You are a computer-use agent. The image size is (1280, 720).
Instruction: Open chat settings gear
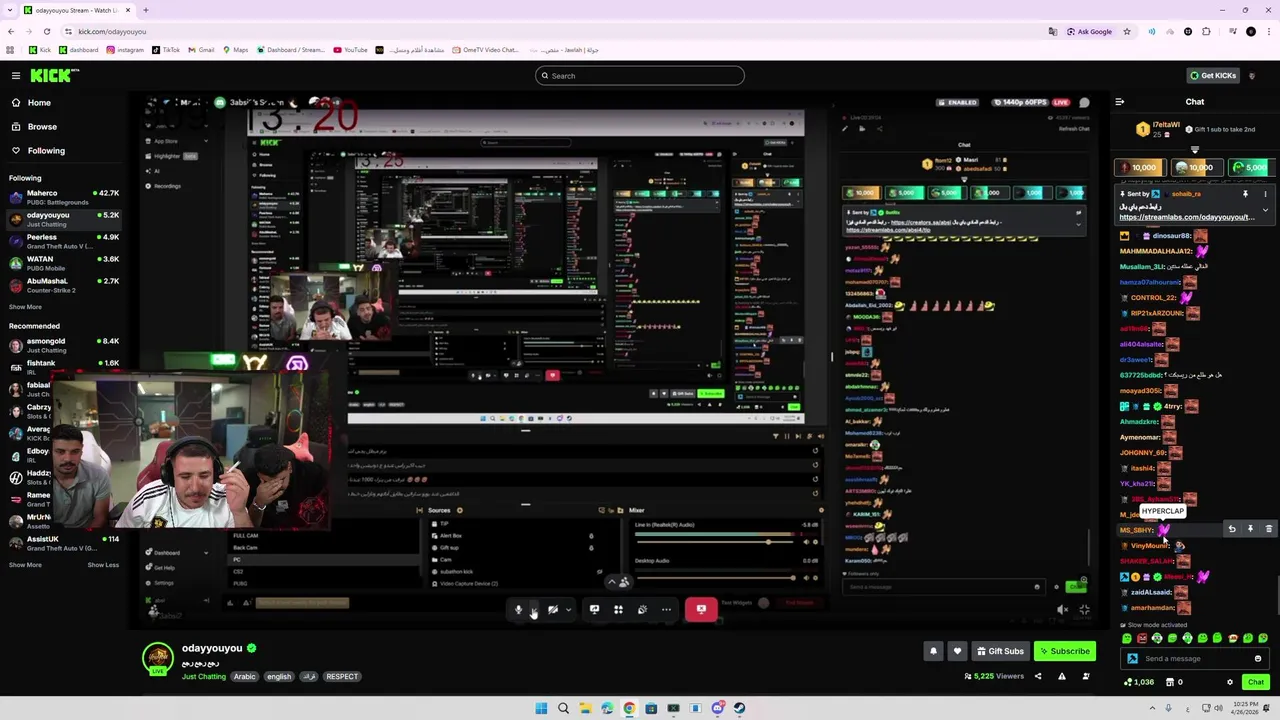point(1230,682)
